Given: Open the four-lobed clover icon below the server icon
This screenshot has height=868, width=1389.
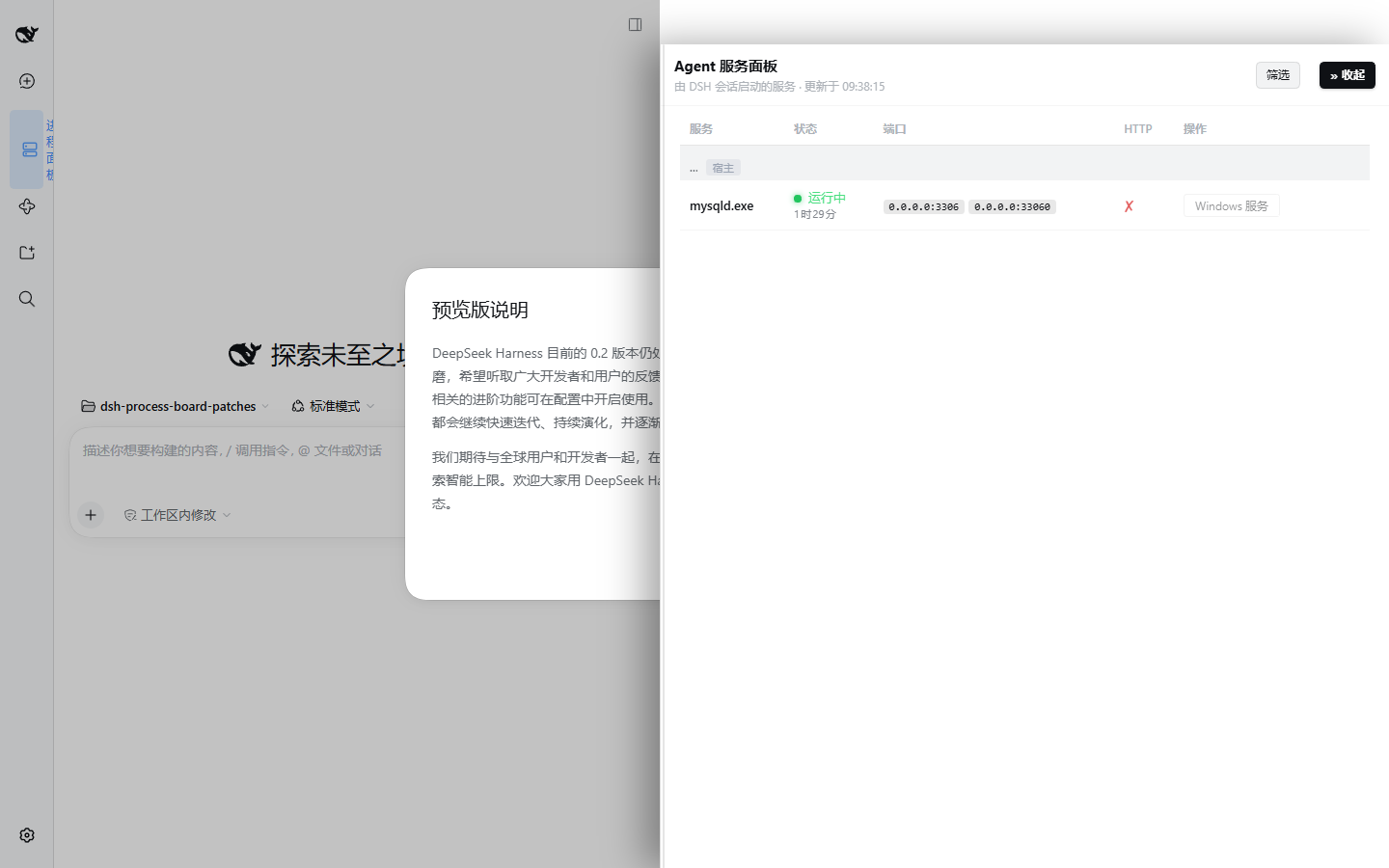Looking at the screenshot, I should pyautogui.click(x=27, y=206).
